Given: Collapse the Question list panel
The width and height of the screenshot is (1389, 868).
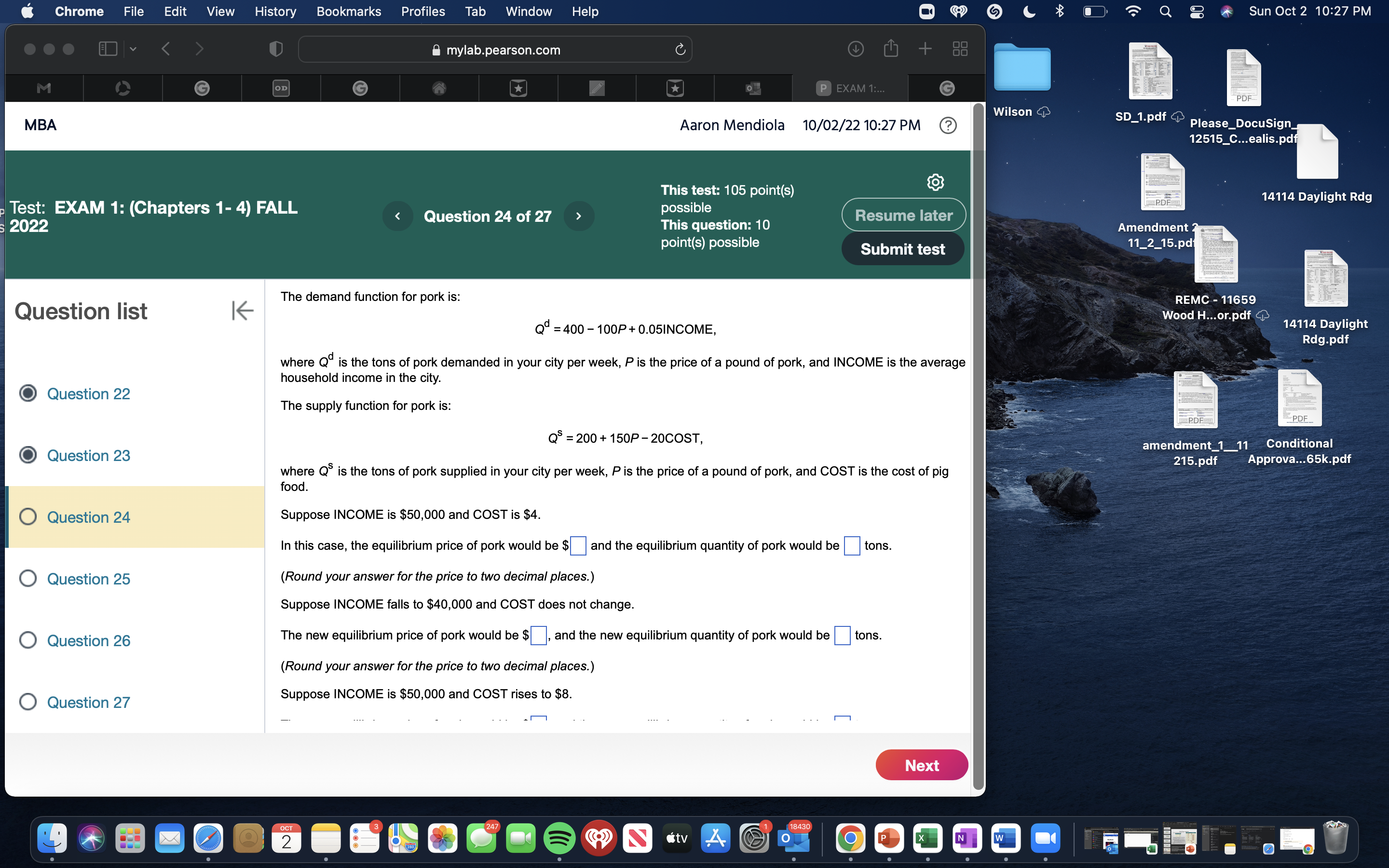Looking at the screenshot, I should tap(242, 311).
